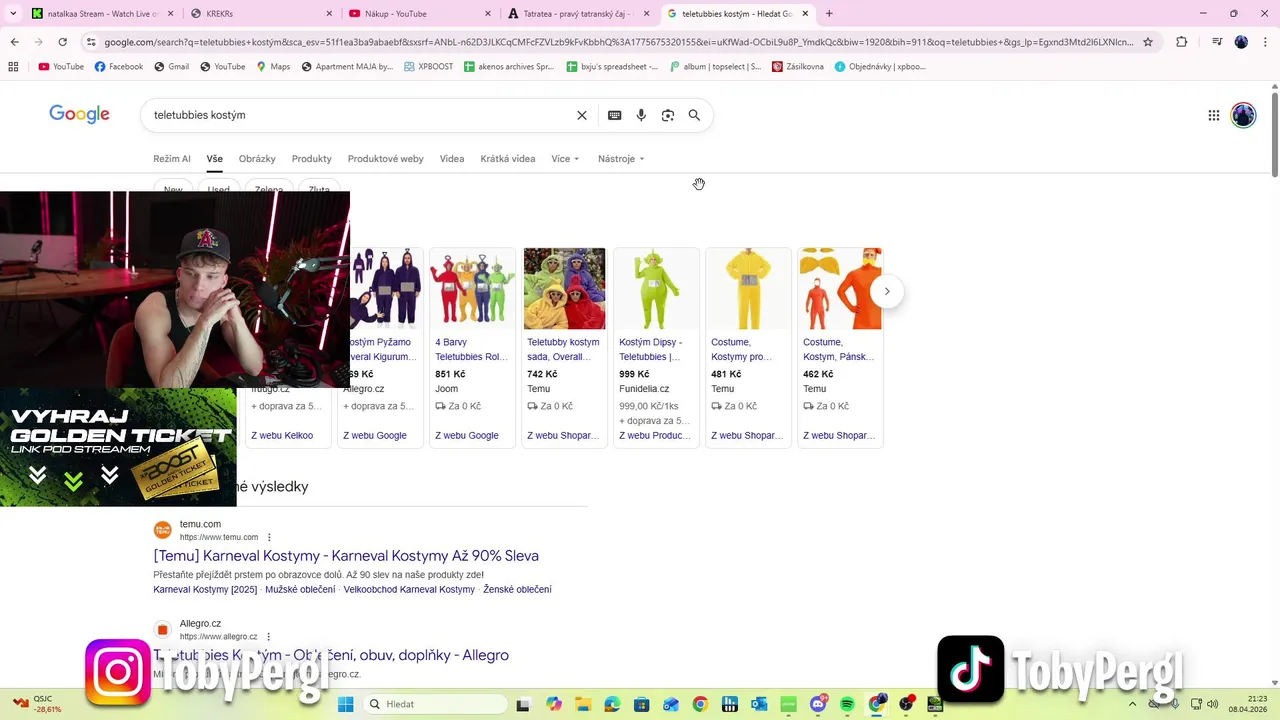1280x720 pixels.
Task: Focus the Google search input field
Action: 360,115
